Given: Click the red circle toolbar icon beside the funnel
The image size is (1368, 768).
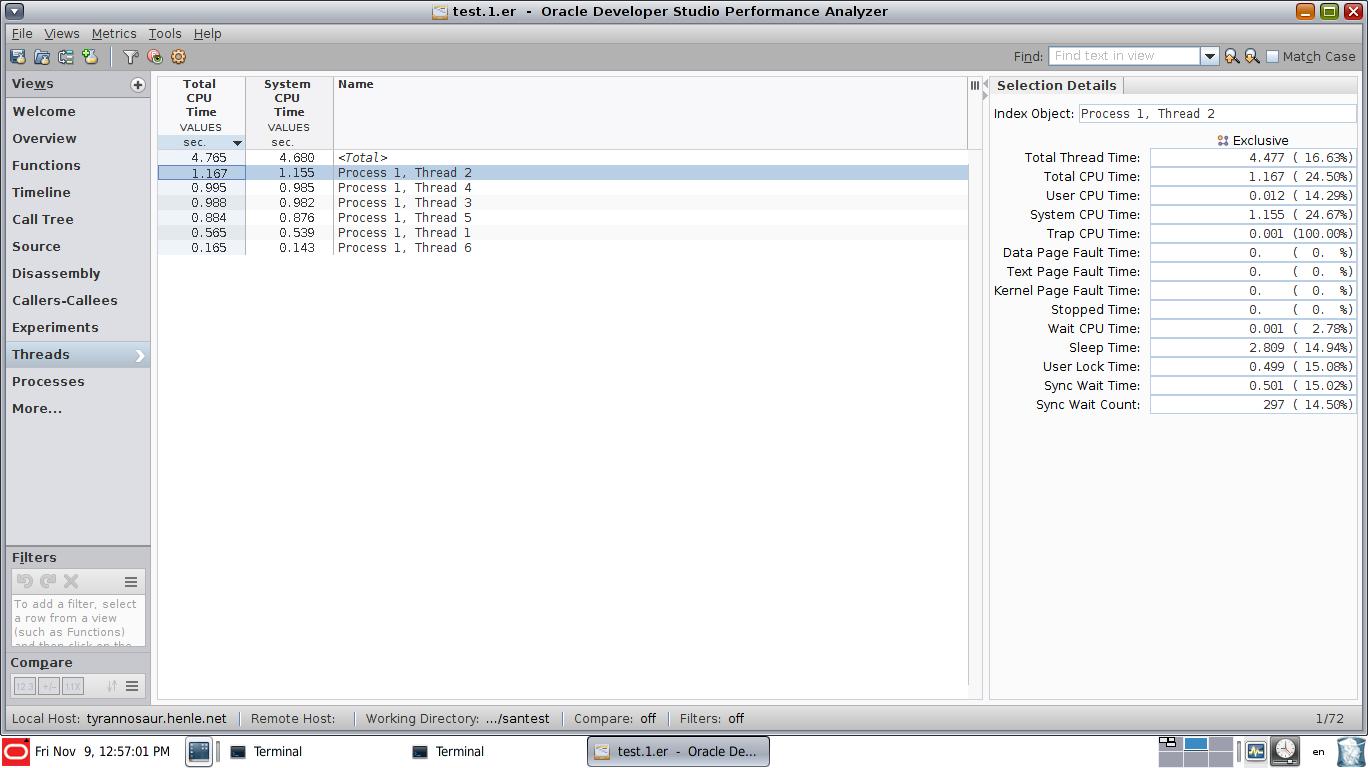Looking at the screenshot, I should click(x=154, y=57).
